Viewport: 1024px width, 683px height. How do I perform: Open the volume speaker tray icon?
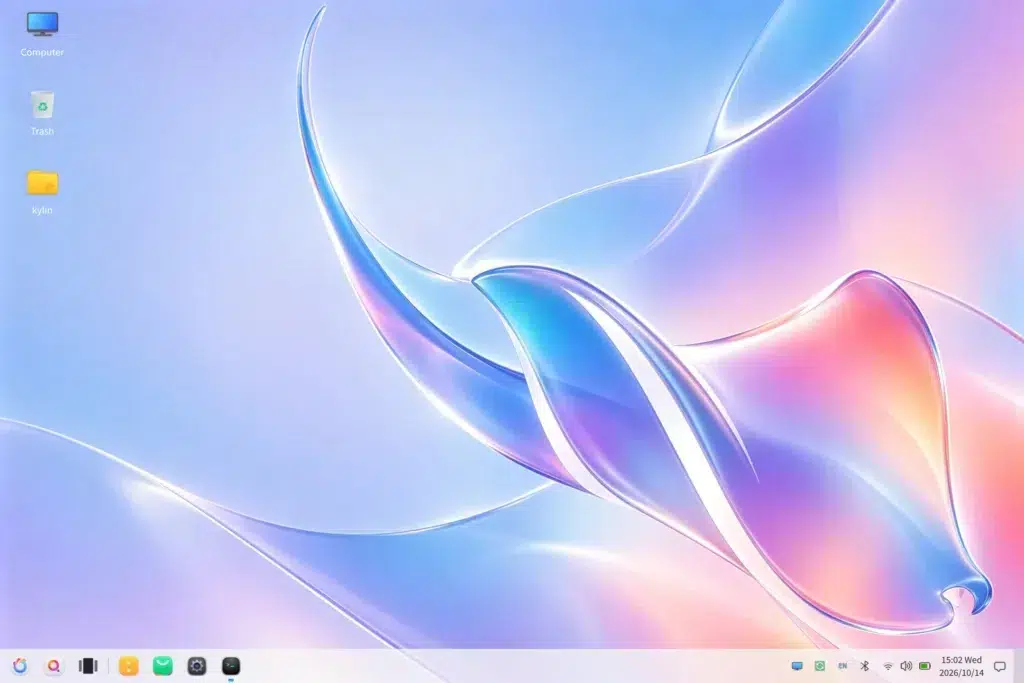coord(906,666)
